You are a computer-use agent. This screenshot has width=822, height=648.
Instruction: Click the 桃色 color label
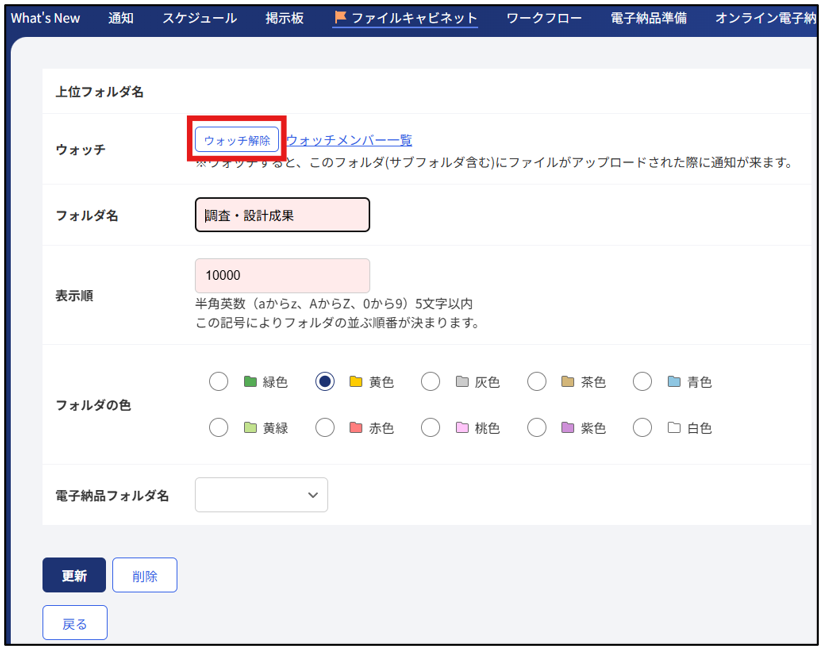[x=487, y=428]
